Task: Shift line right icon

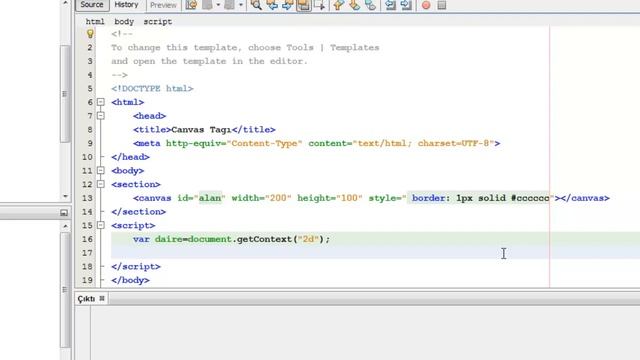Action: 406,5
